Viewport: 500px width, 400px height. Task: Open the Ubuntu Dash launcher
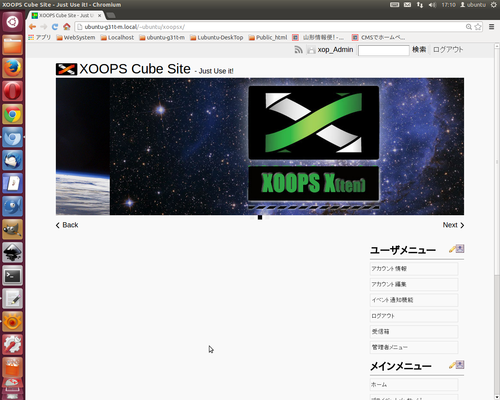coord(13,22)
